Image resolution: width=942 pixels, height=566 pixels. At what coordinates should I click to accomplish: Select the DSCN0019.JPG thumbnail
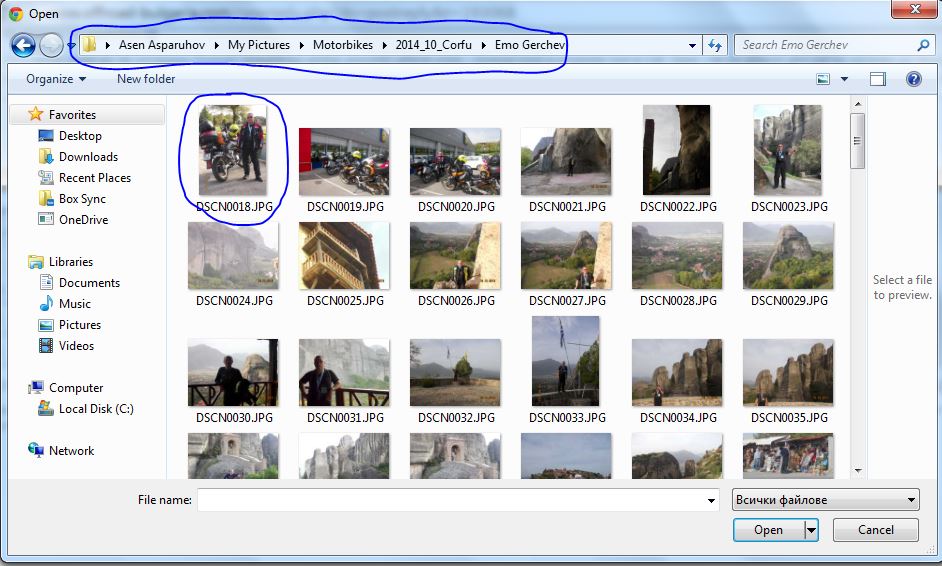pos(344,162)
